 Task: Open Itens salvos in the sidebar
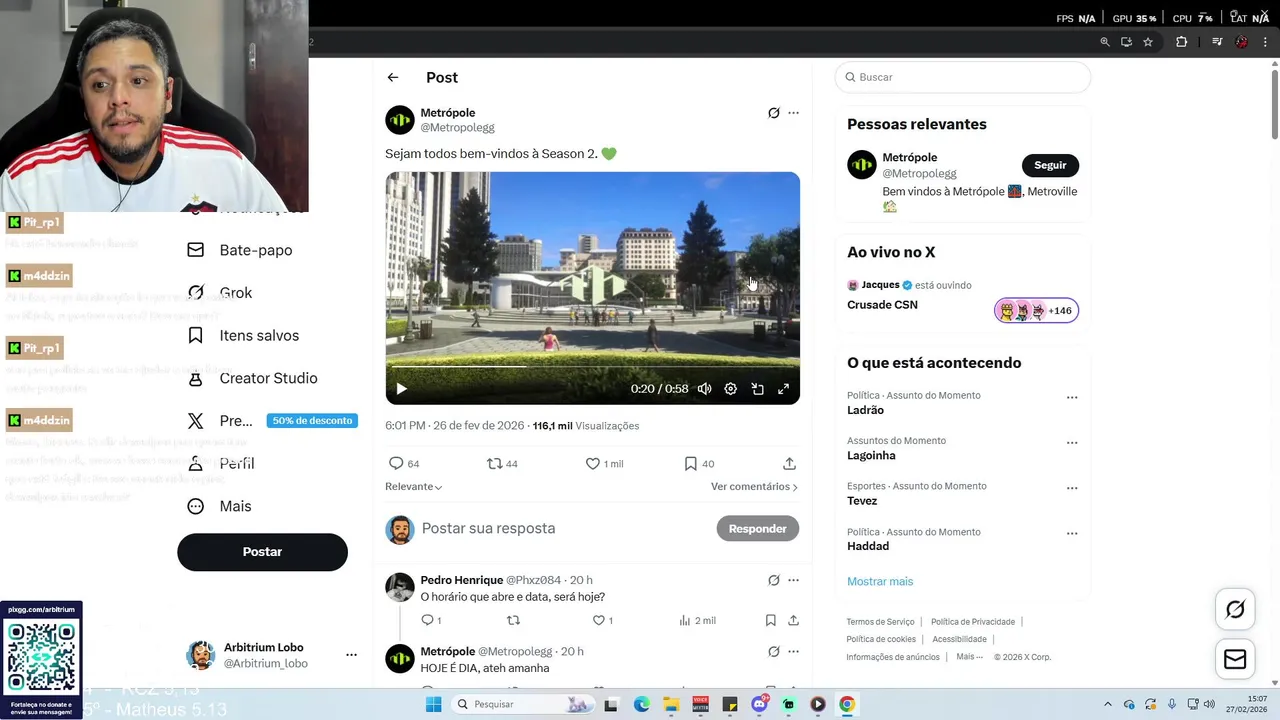point(243,336)
